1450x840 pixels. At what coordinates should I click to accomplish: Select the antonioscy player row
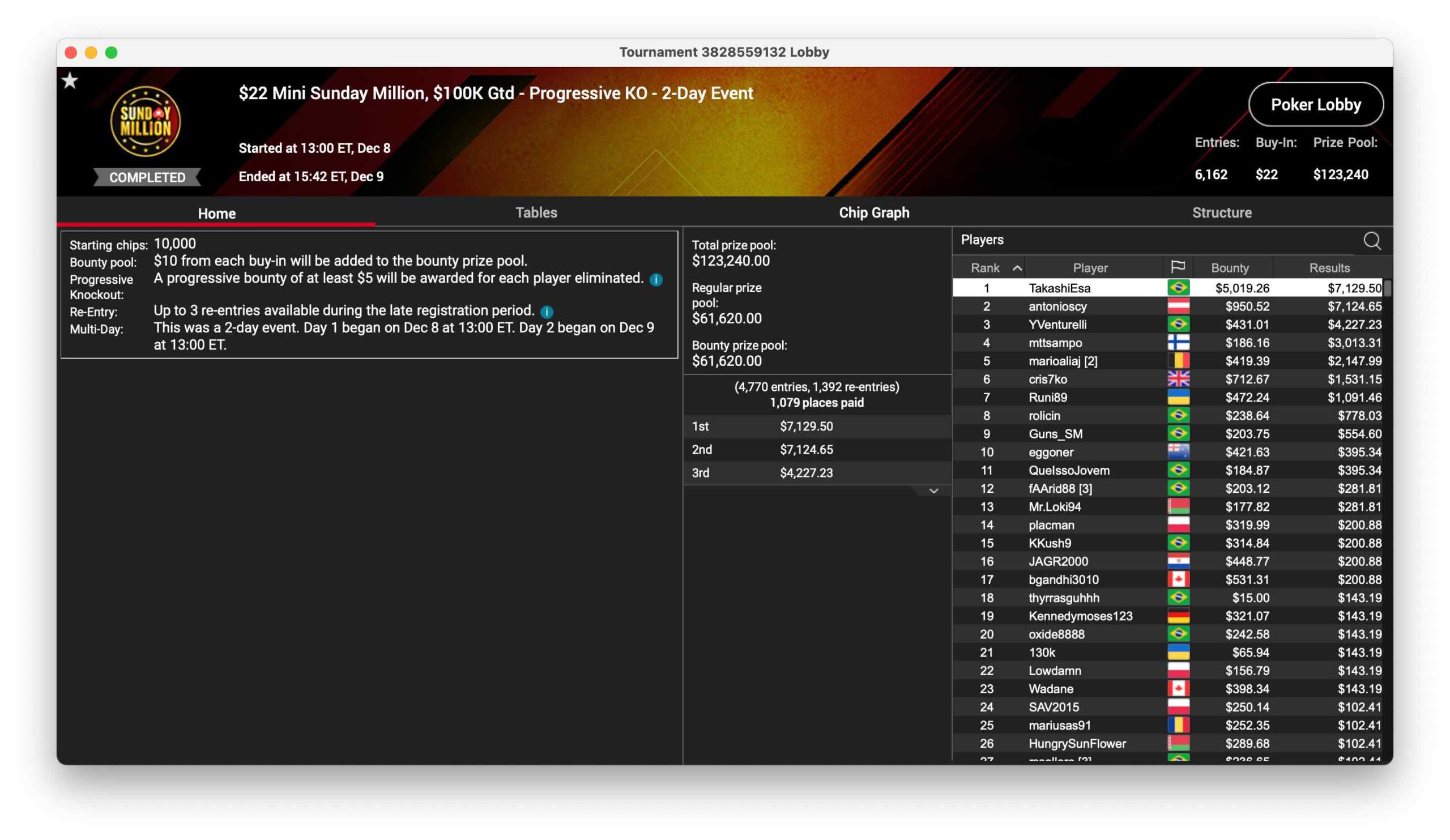(x=1057, y=306)
